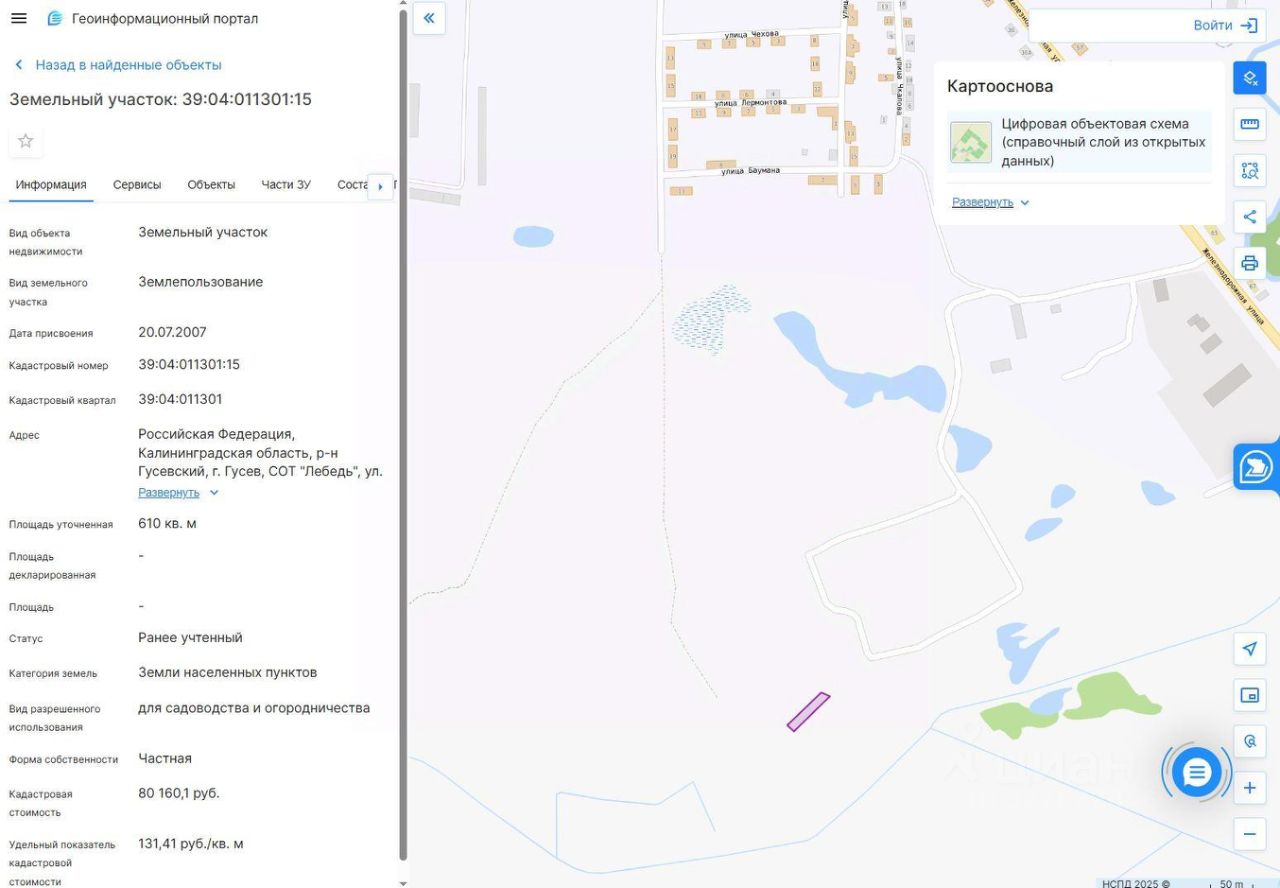Switch to the Части ЗУ tab
Screen dimensions: 1280x888
(x=286, y=185)
